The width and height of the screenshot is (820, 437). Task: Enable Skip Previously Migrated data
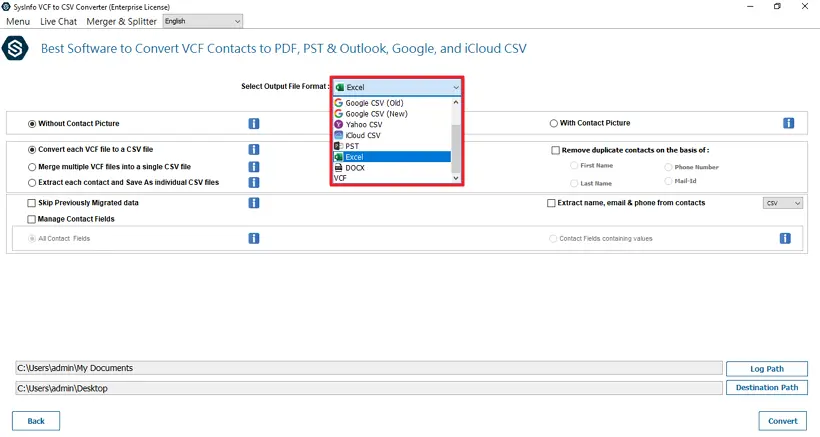[31, 203]
